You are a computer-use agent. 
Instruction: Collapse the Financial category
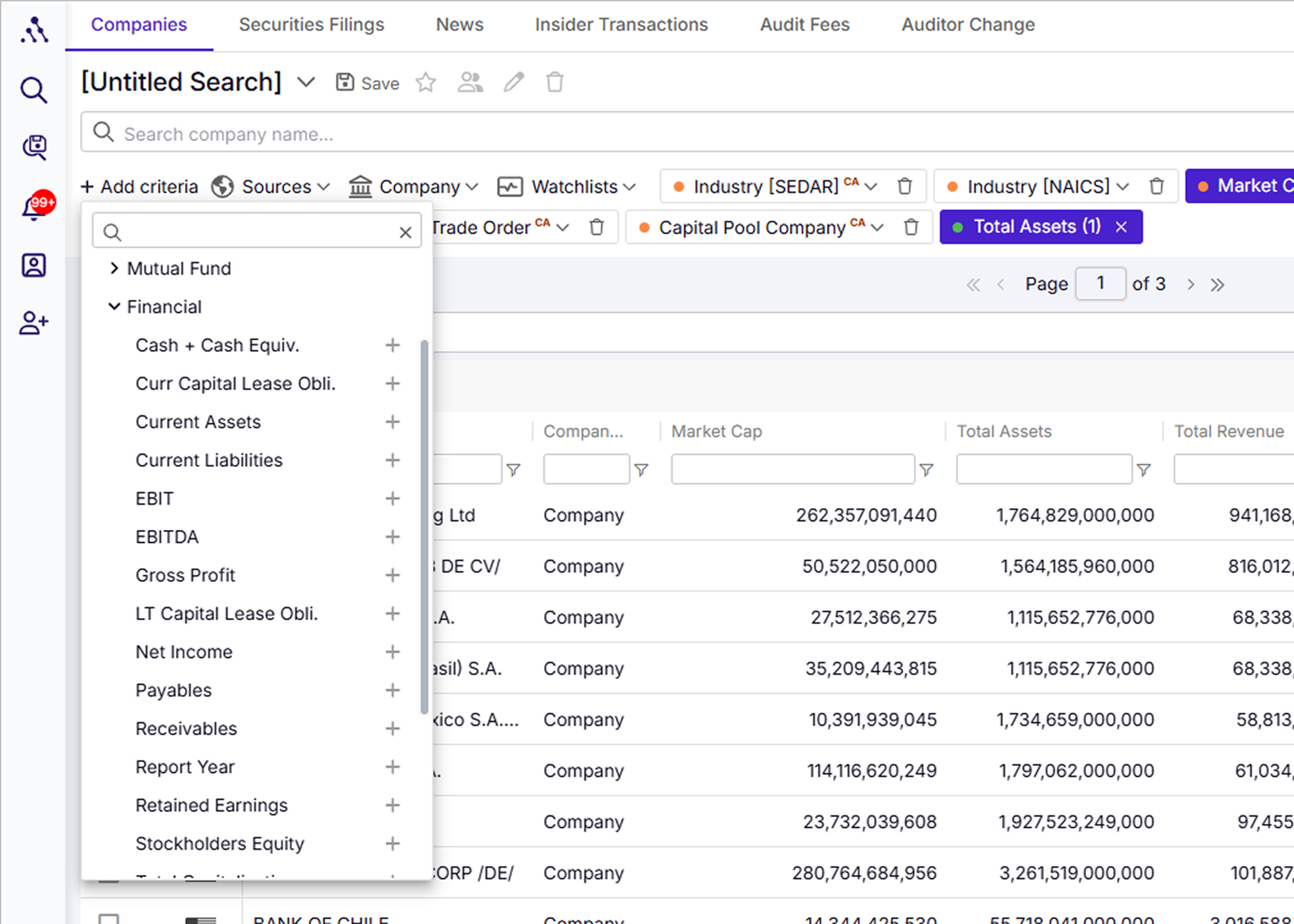114,307
